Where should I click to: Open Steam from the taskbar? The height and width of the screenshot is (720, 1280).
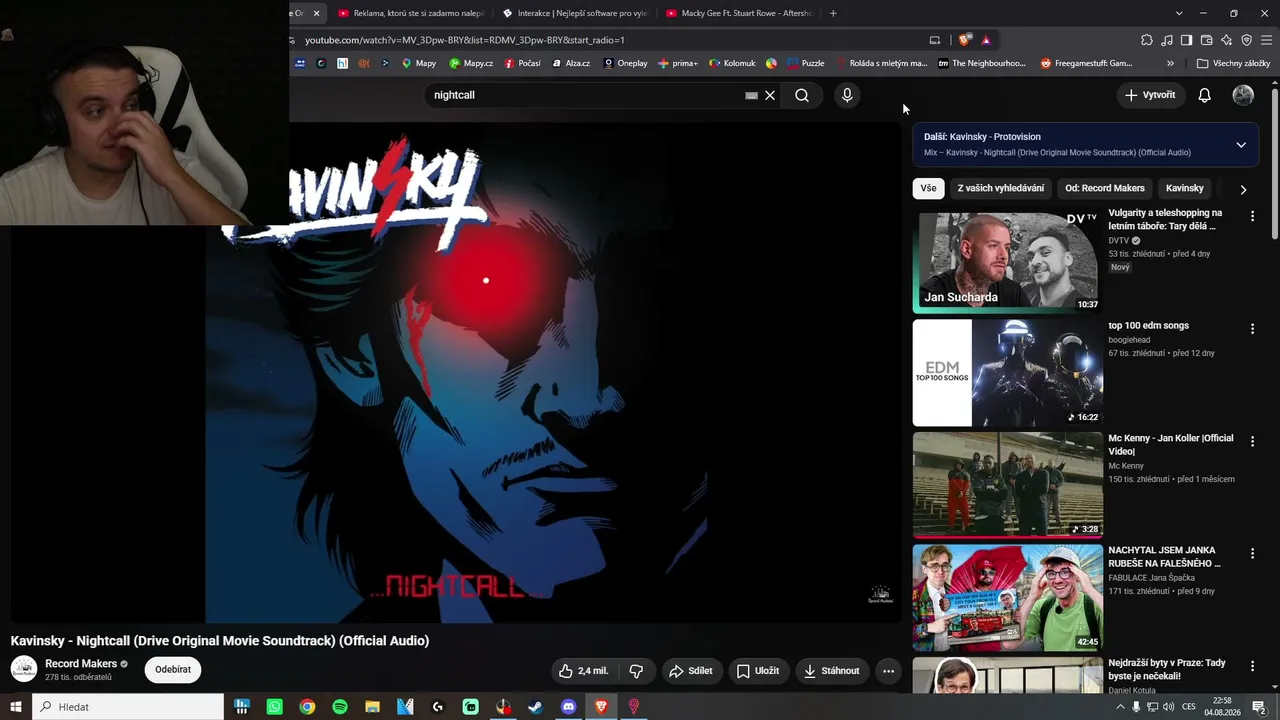click(536, 707)
